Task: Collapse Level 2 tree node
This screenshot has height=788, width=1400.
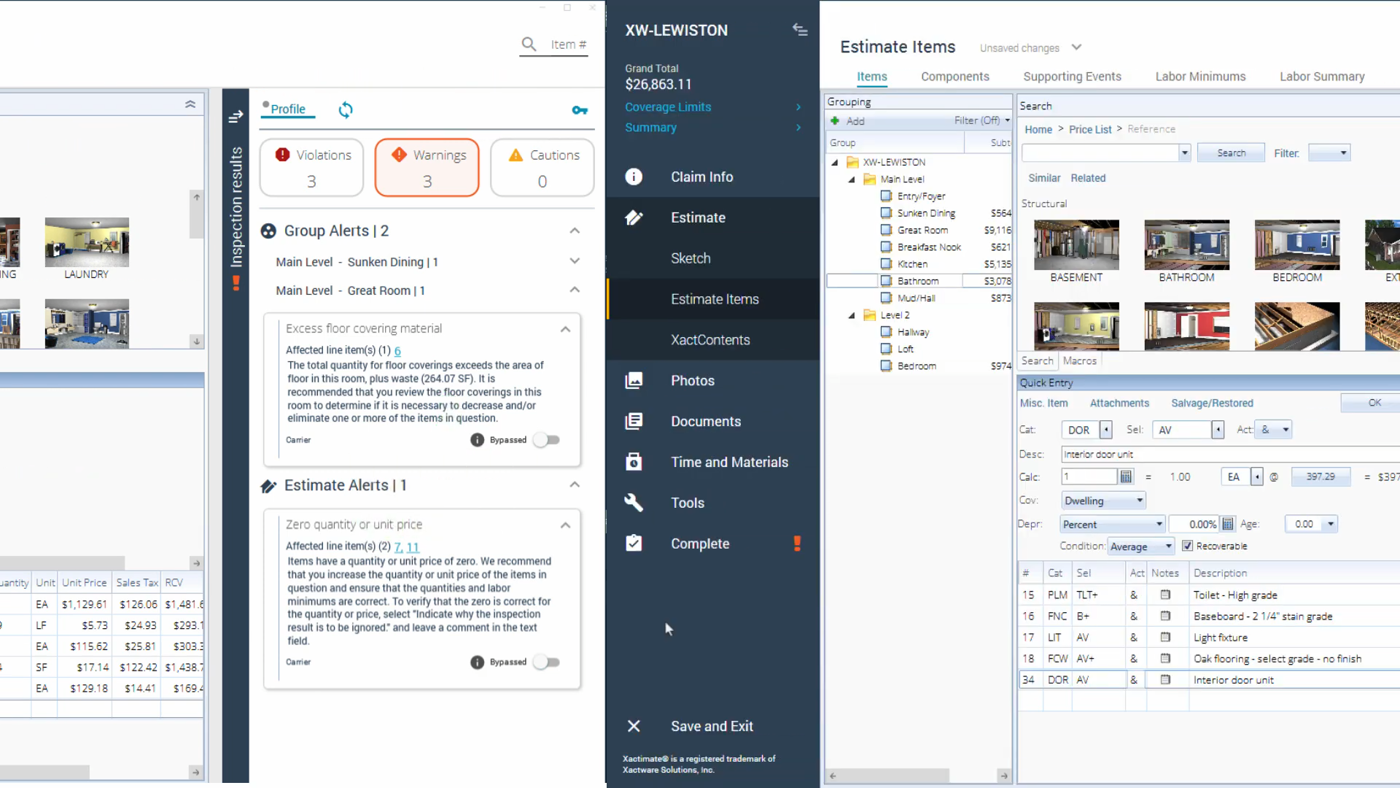Action: (852, 315)
